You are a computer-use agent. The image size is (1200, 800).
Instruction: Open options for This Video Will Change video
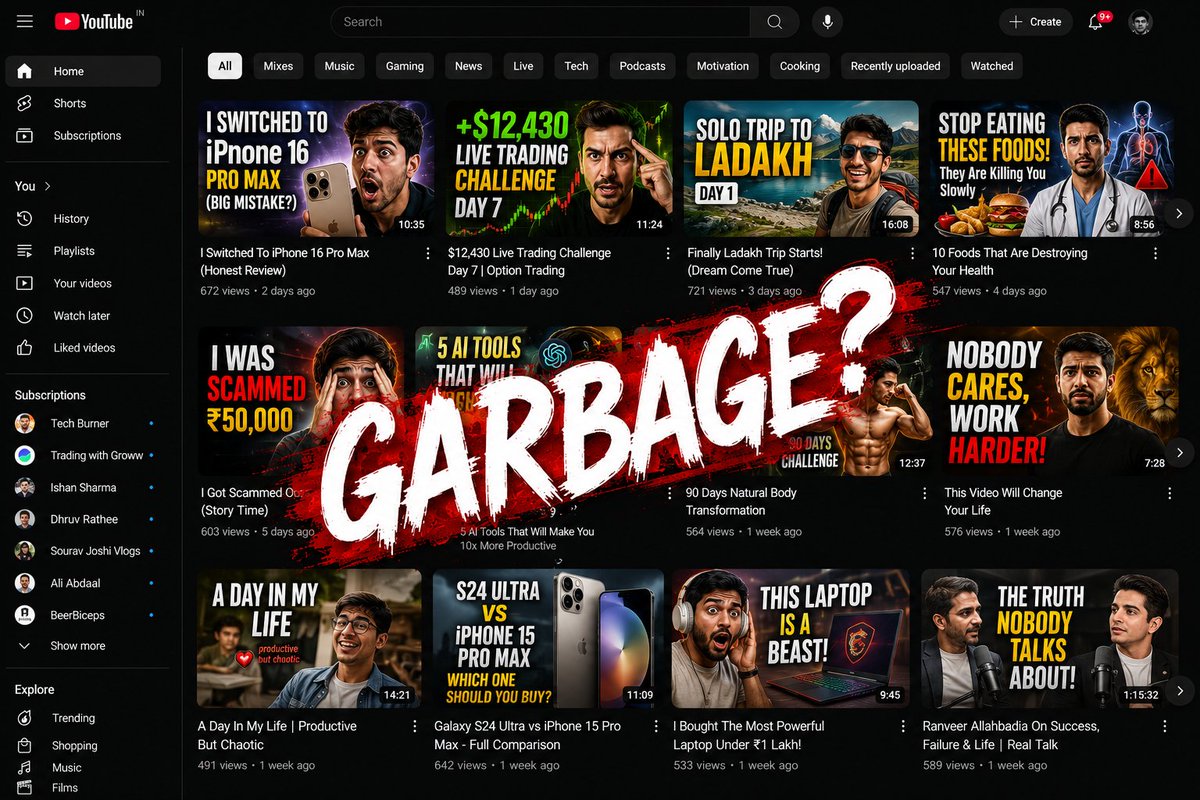click(x=1170, y=493)
